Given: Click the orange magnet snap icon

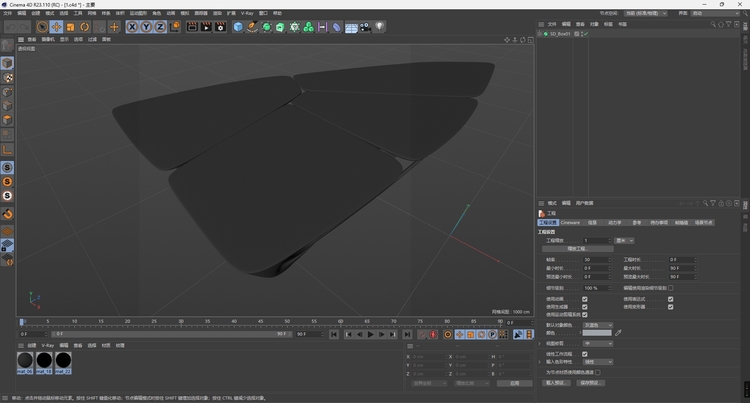Looking at the screenshot, I should click(x=7, y=214).
